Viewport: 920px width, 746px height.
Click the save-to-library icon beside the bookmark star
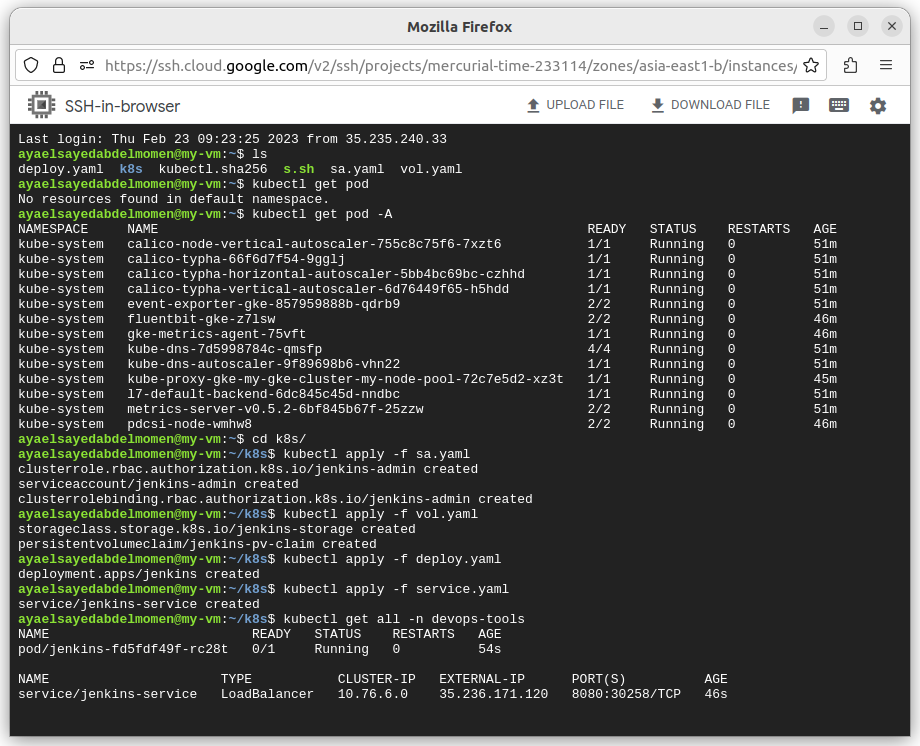851,65
